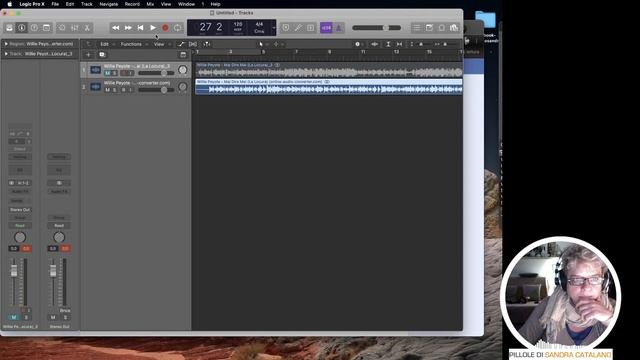
Task: Start playback with Play button
Action: 153,28
